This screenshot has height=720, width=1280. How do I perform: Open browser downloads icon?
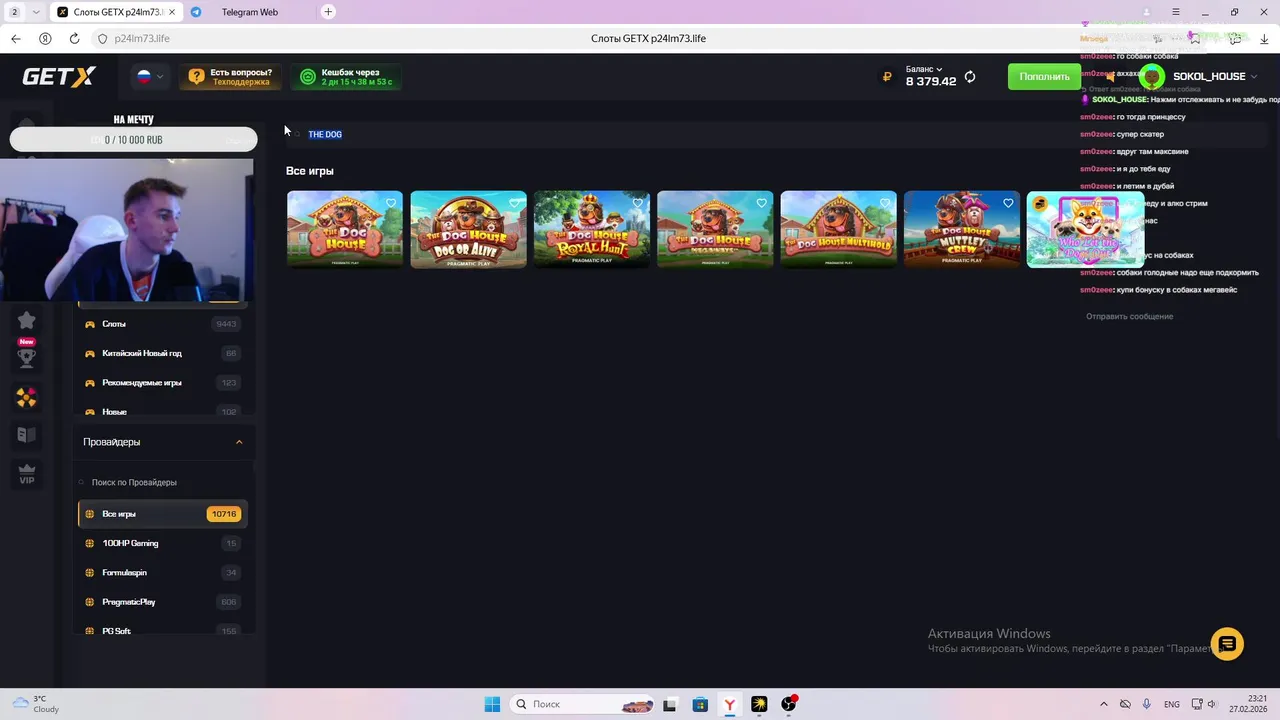[x=1262, y=38]
